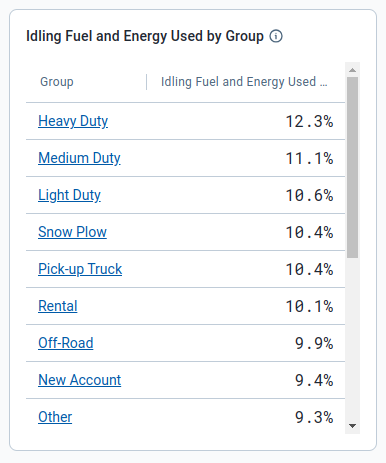The height and width of the screenshot is (463, 386).
Task: Open the Snow Plow group link
Action: 72,232
